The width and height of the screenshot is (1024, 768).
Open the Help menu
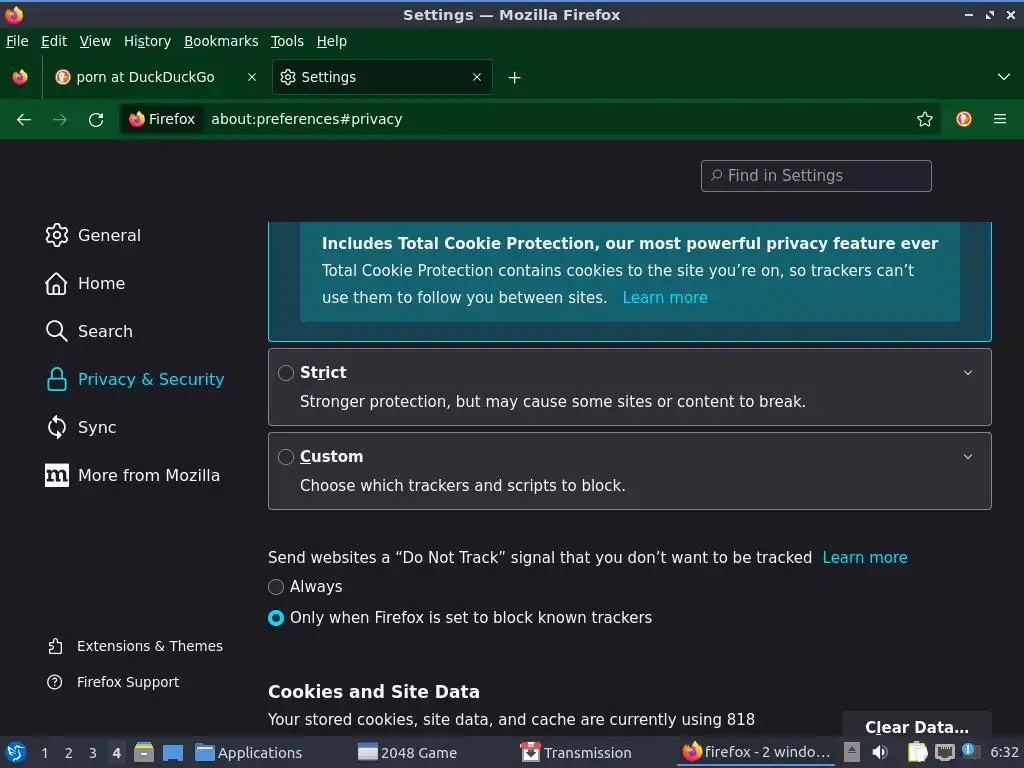click(332, 41)
